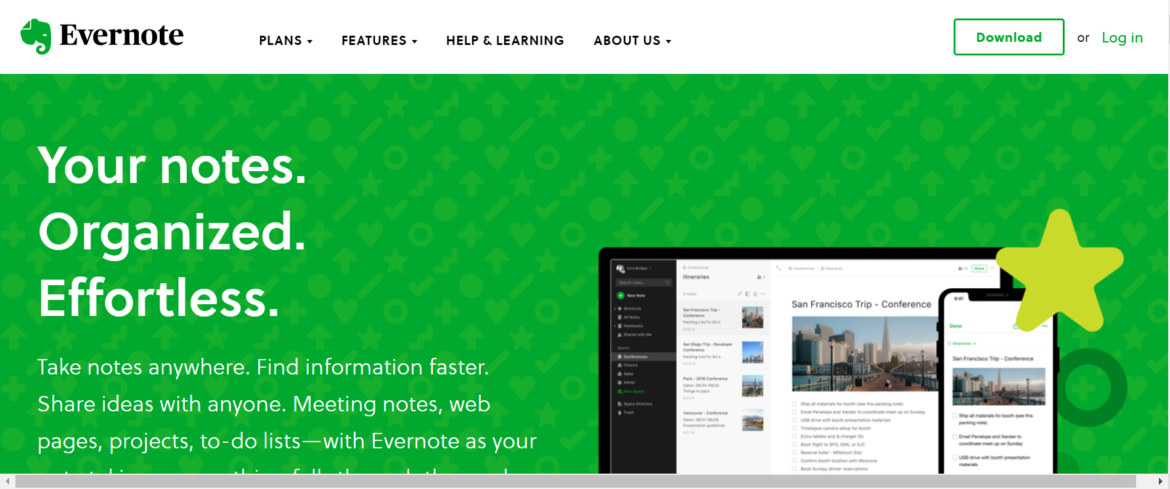Expand the FEATURES dropdown menu

click(379, 40)
